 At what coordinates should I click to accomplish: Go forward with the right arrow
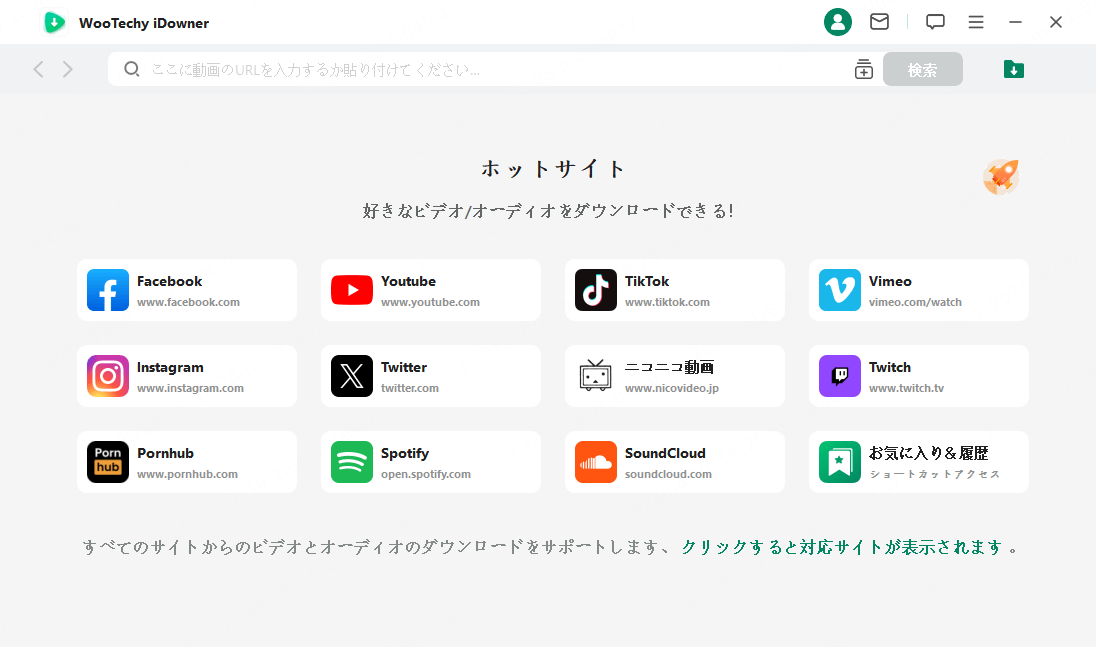pos(68,69)
